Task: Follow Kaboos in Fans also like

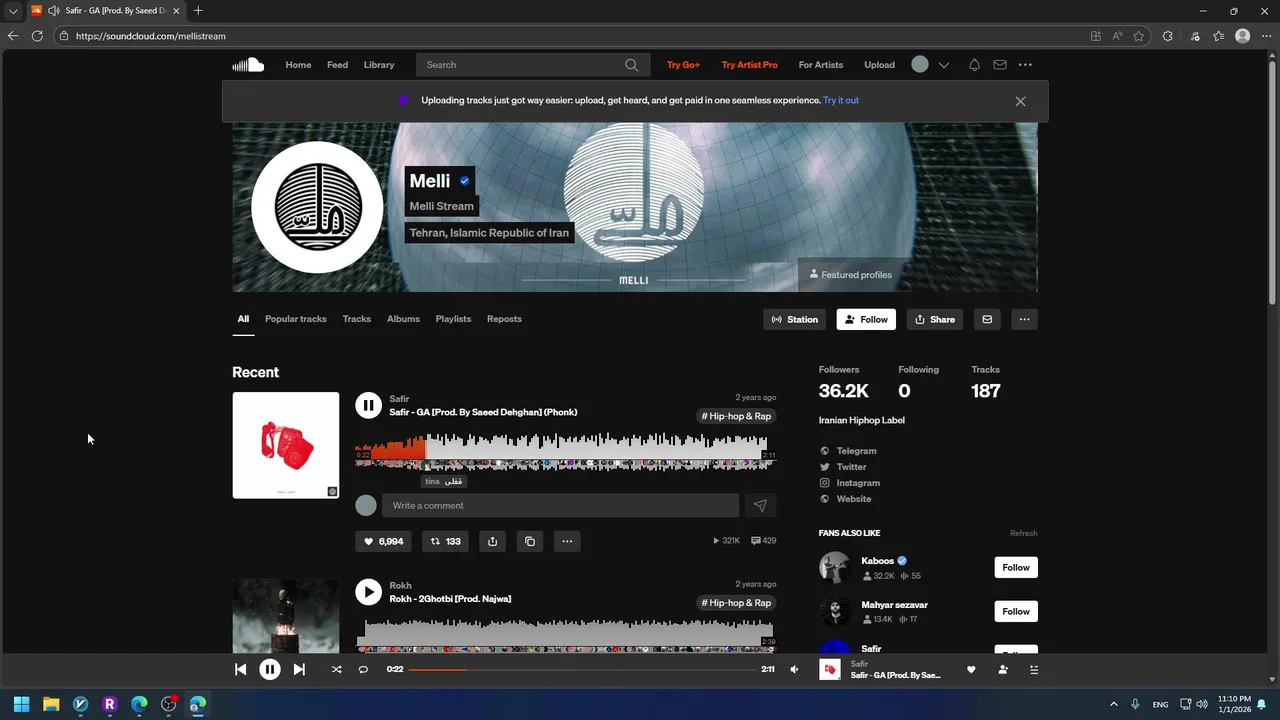Action: tap(1016, 567)
